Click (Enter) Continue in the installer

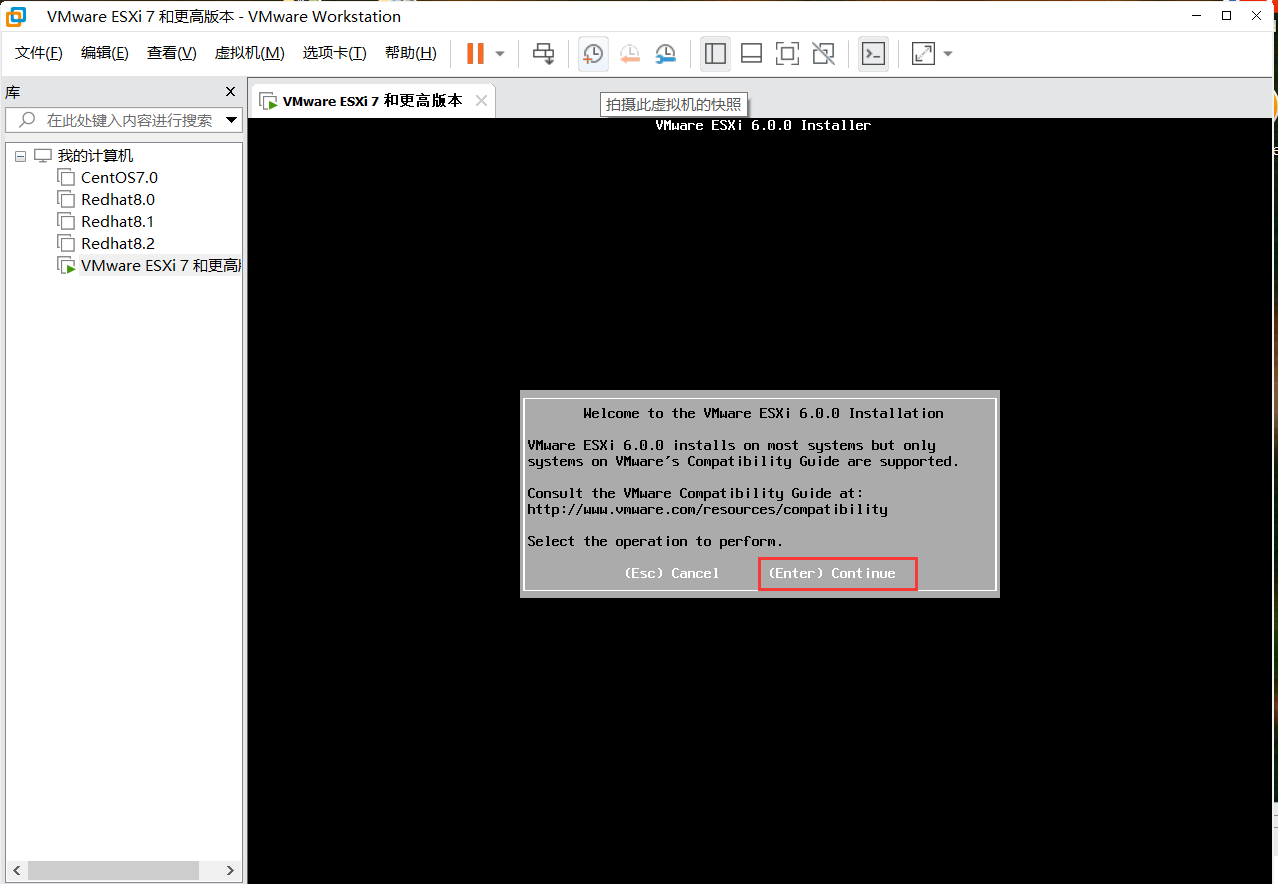832,573
